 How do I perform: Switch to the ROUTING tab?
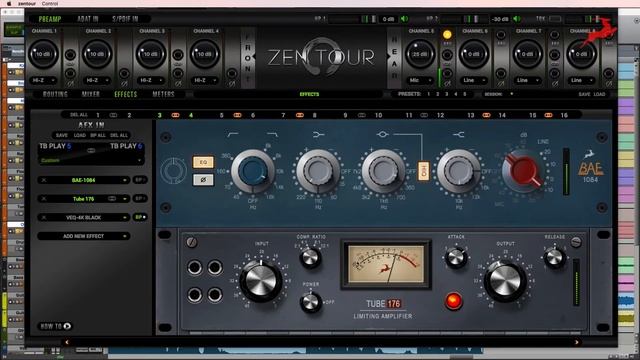55,94
